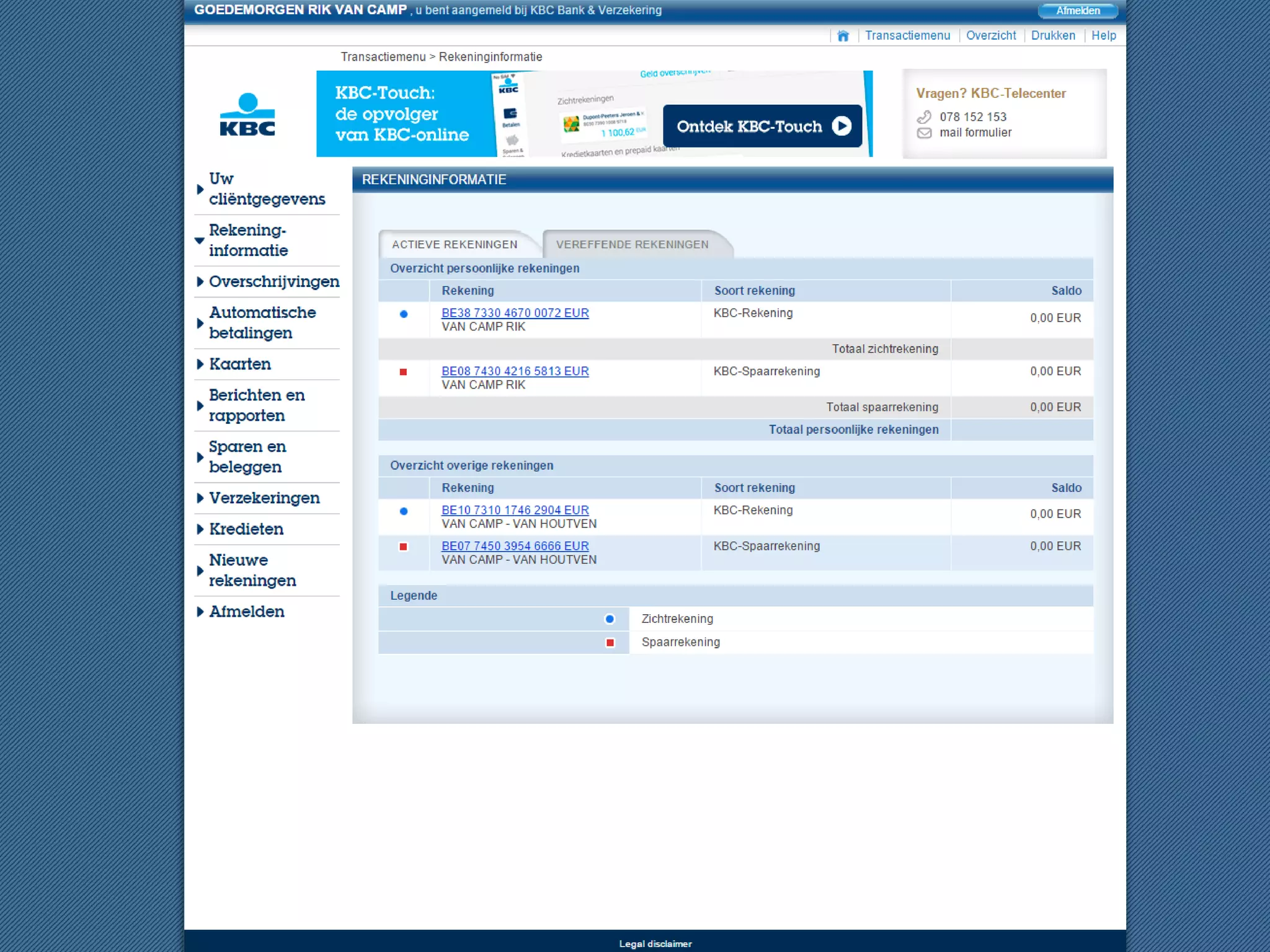Click the mail formulier link
This screenshot has height=952, width=1270.
[975, 133]
